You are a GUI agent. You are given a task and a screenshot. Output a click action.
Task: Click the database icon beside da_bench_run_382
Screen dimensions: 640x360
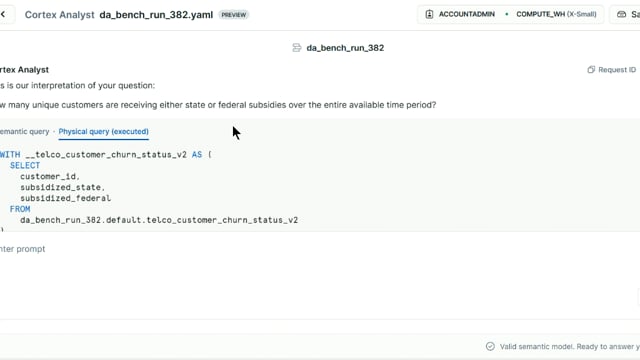(297, 48)
